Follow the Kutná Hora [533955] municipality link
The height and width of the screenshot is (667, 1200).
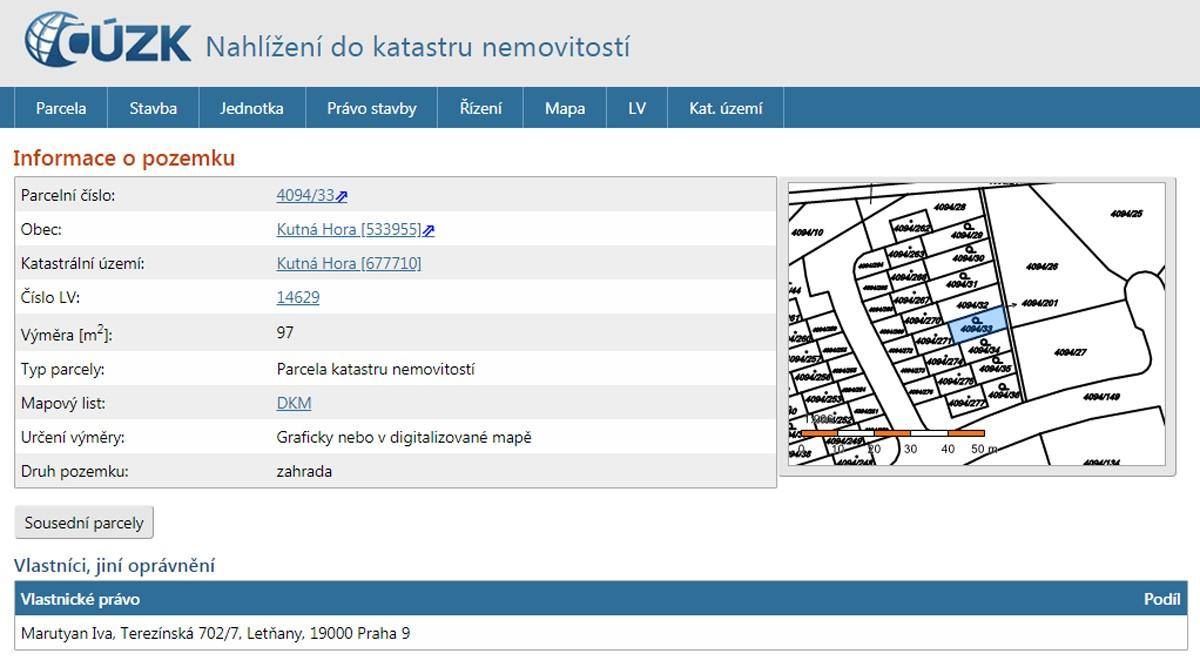tap(348, 230)
